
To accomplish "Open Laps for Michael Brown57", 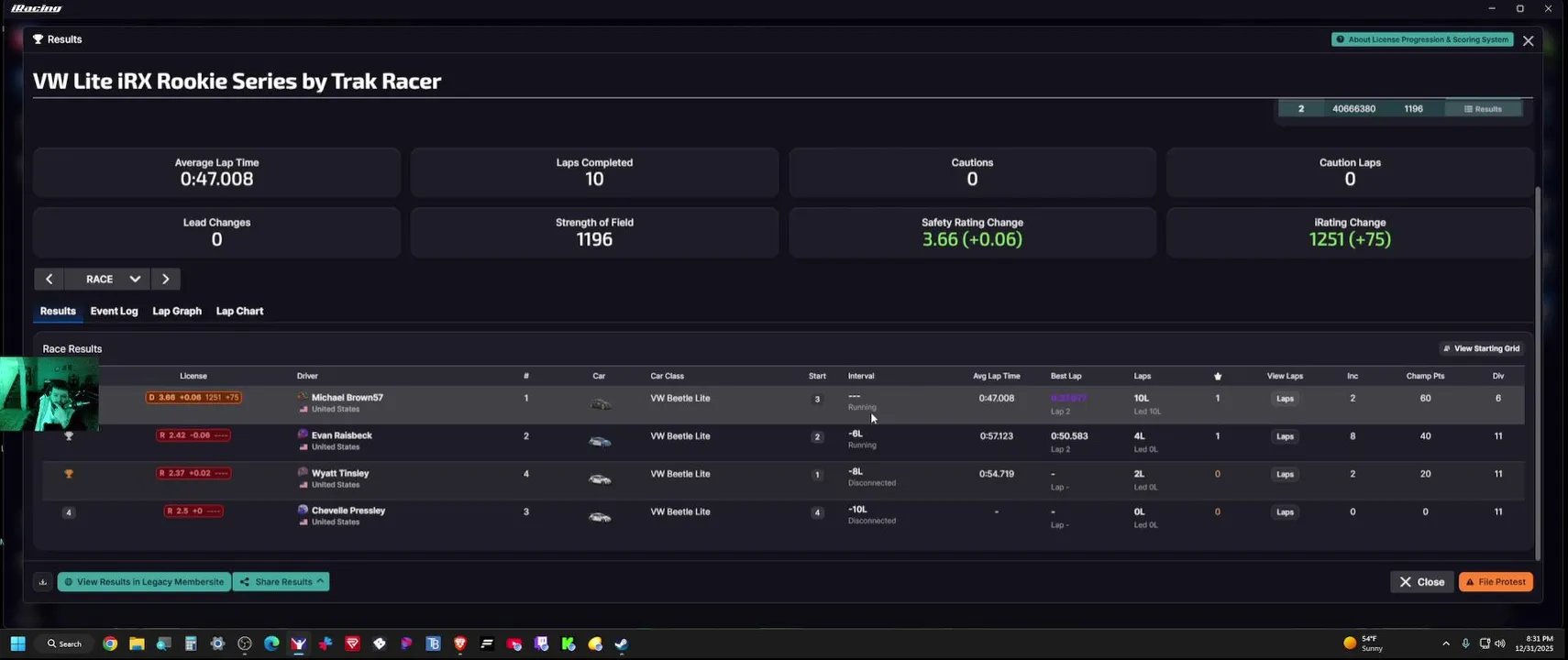I will pos(1285,399).
